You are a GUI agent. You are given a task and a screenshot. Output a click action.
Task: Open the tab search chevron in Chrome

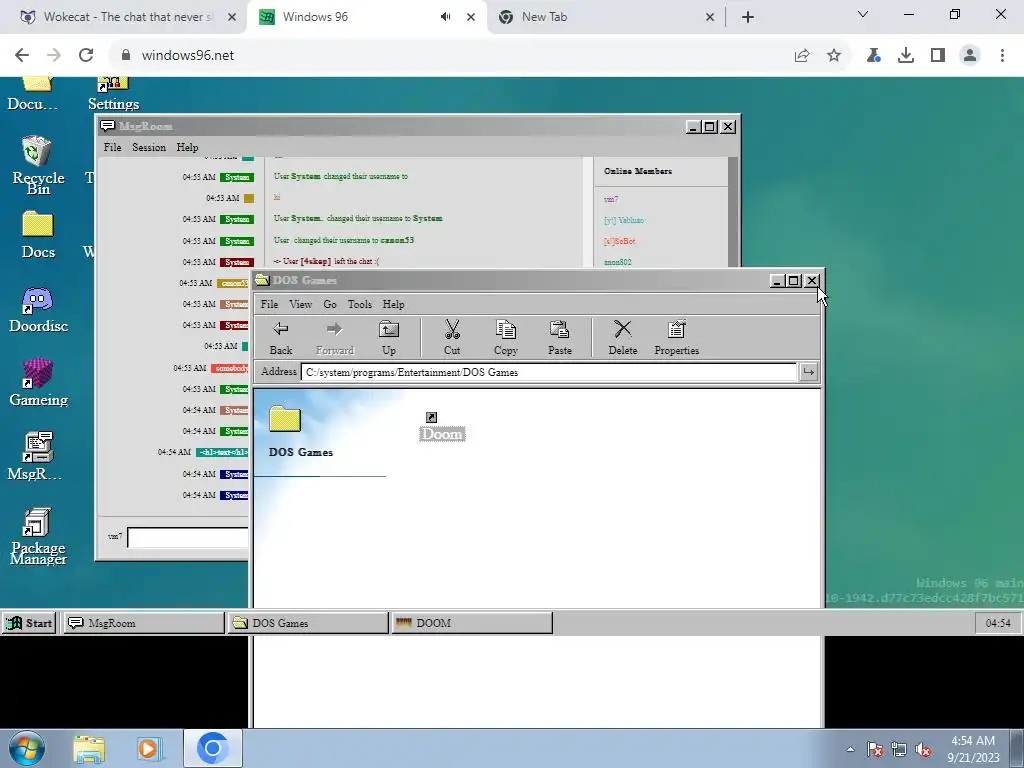click(863, 14)
